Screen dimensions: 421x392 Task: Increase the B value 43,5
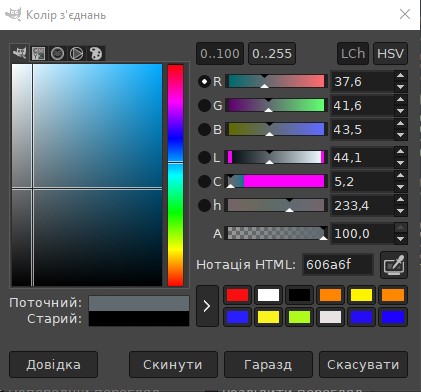pos(401,124)
